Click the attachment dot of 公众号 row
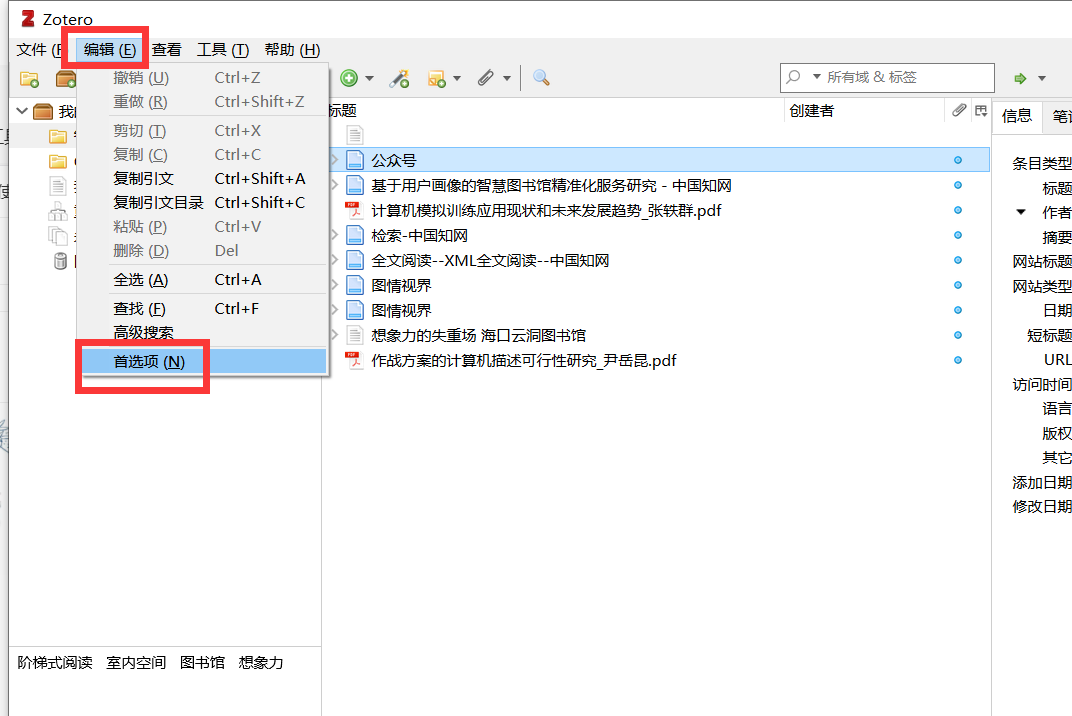 [958, 160]
